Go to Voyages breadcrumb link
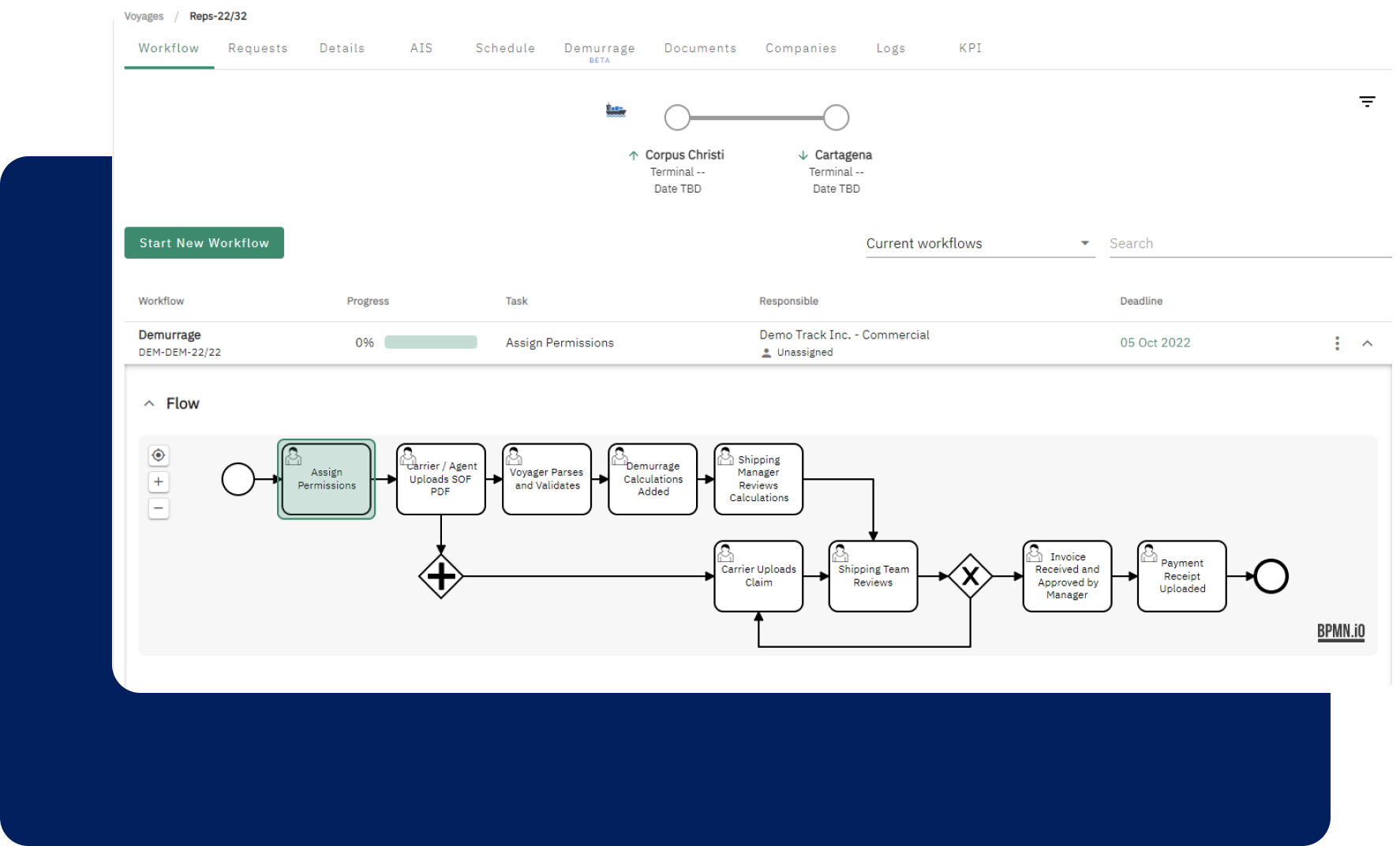1400x846 pixels. 144,17
